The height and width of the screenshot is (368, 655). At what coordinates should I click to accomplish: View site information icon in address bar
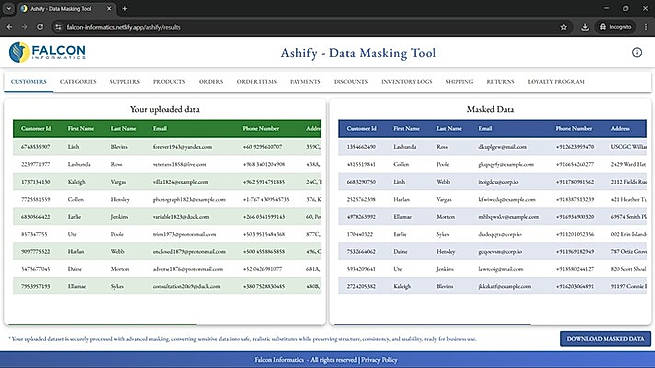pyautogui.click(x=58, y=27)
